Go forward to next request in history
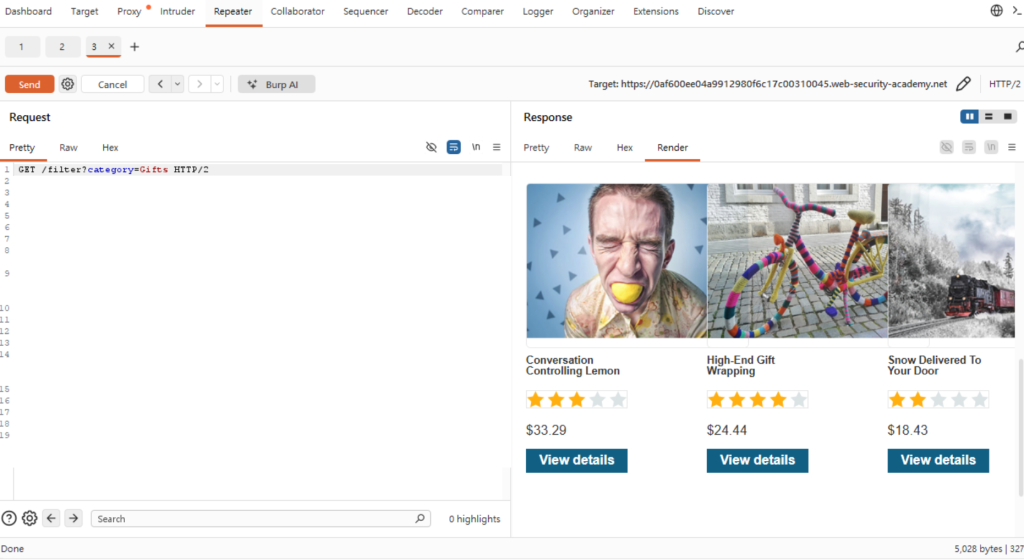 pyautogui.click(x=199, y=84)
